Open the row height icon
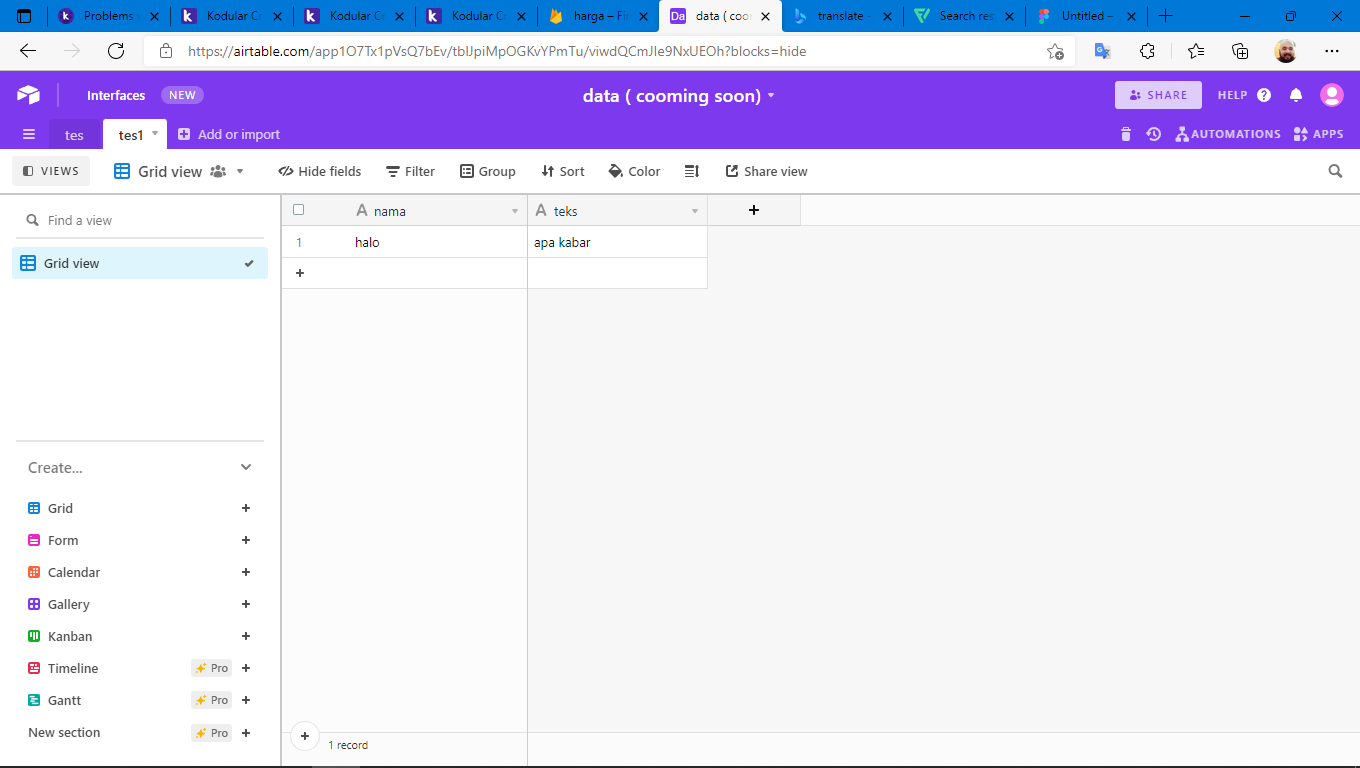The width and height of the screenshot is (1360, 768). pos(691,171)
